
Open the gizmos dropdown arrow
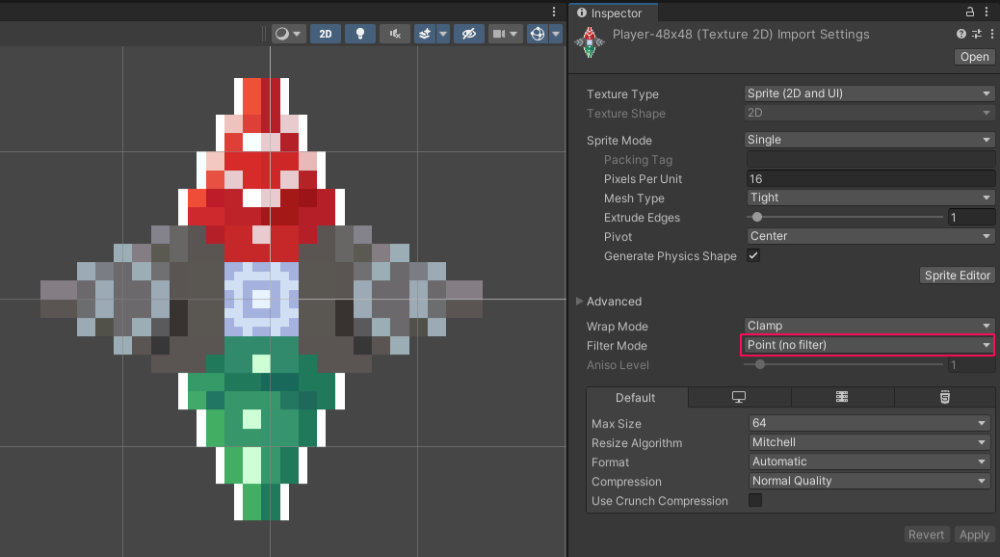555,34
